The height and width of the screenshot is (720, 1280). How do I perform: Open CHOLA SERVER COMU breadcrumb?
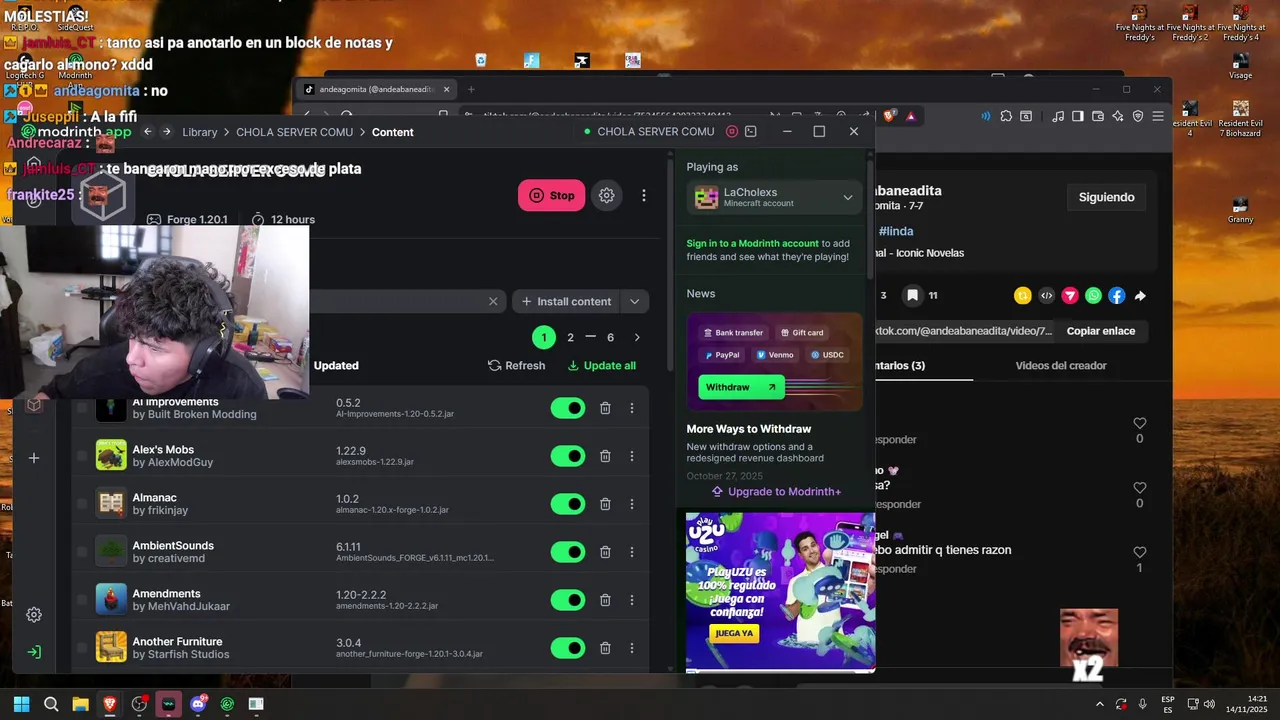294,132
